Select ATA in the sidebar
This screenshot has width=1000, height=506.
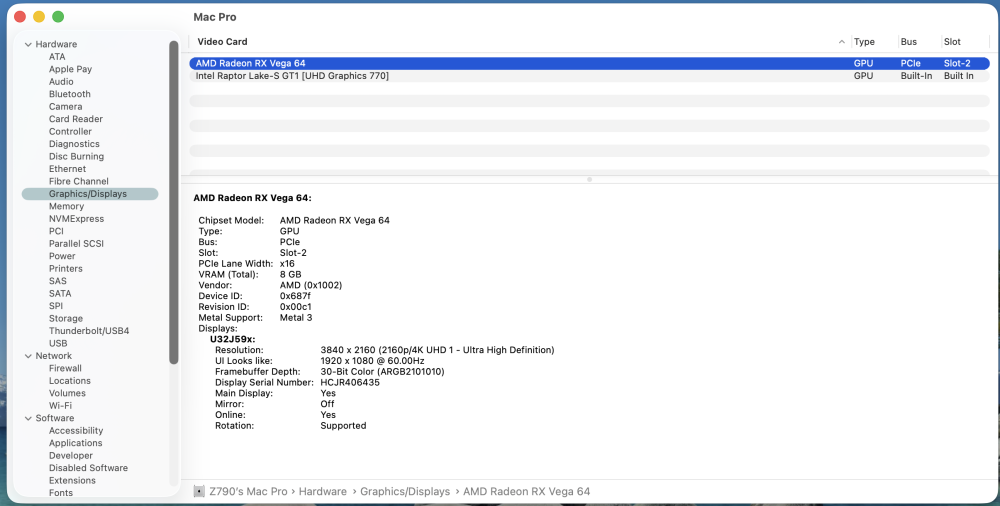[x=57, y=57]
